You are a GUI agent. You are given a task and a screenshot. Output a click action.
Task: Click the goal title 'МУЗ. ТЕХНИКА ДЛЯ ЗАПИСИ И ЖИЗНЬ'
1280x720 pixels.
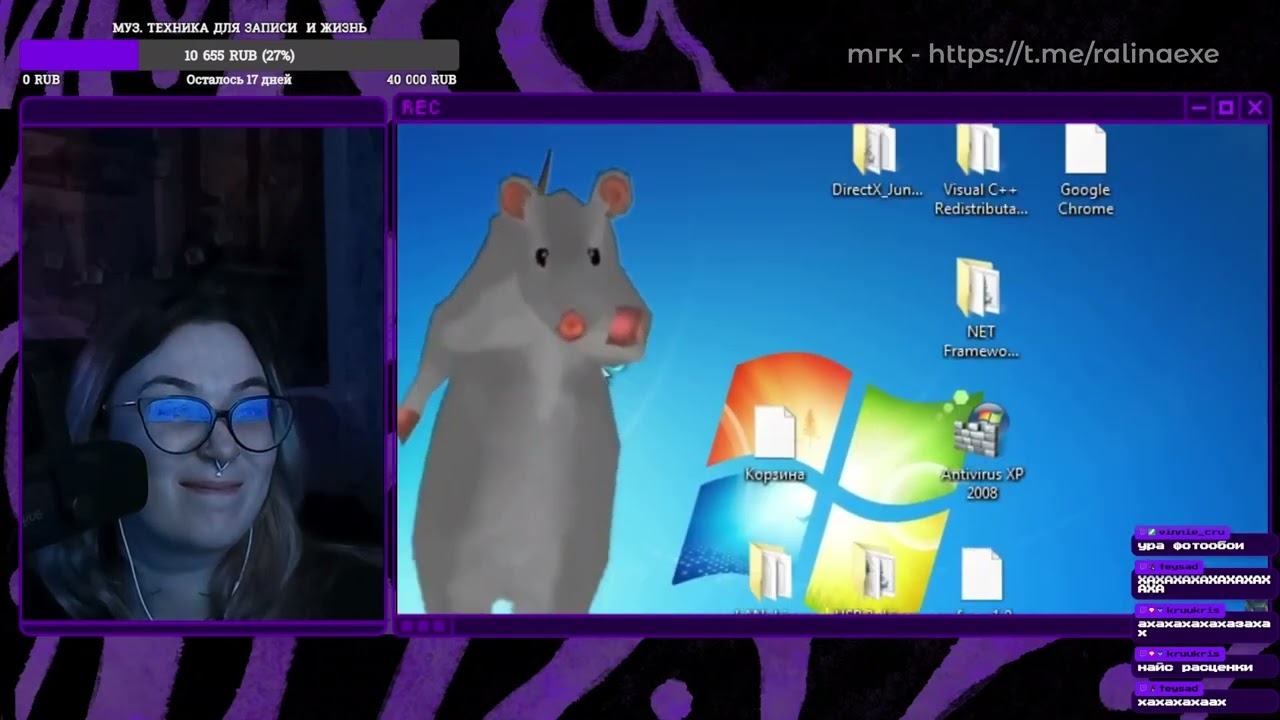point(240,28)
